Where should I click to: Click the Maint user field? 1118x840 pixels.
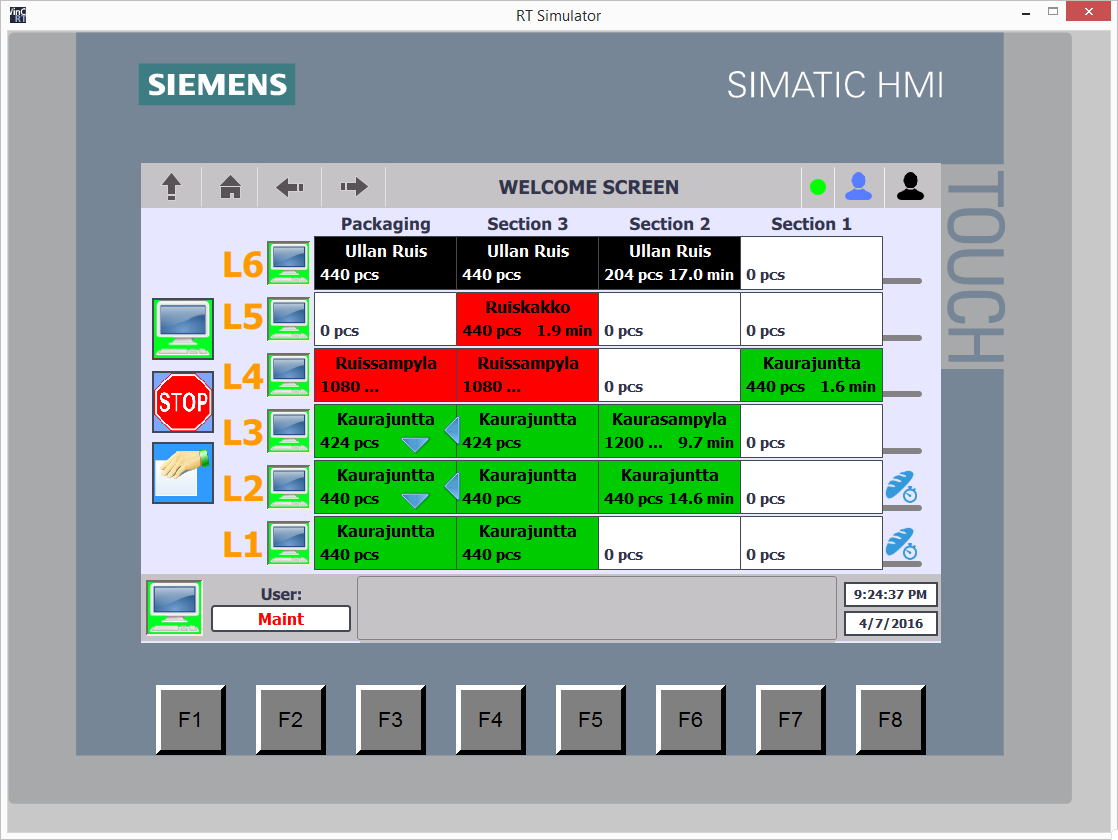pyautogui.click(x=281, y=619)
